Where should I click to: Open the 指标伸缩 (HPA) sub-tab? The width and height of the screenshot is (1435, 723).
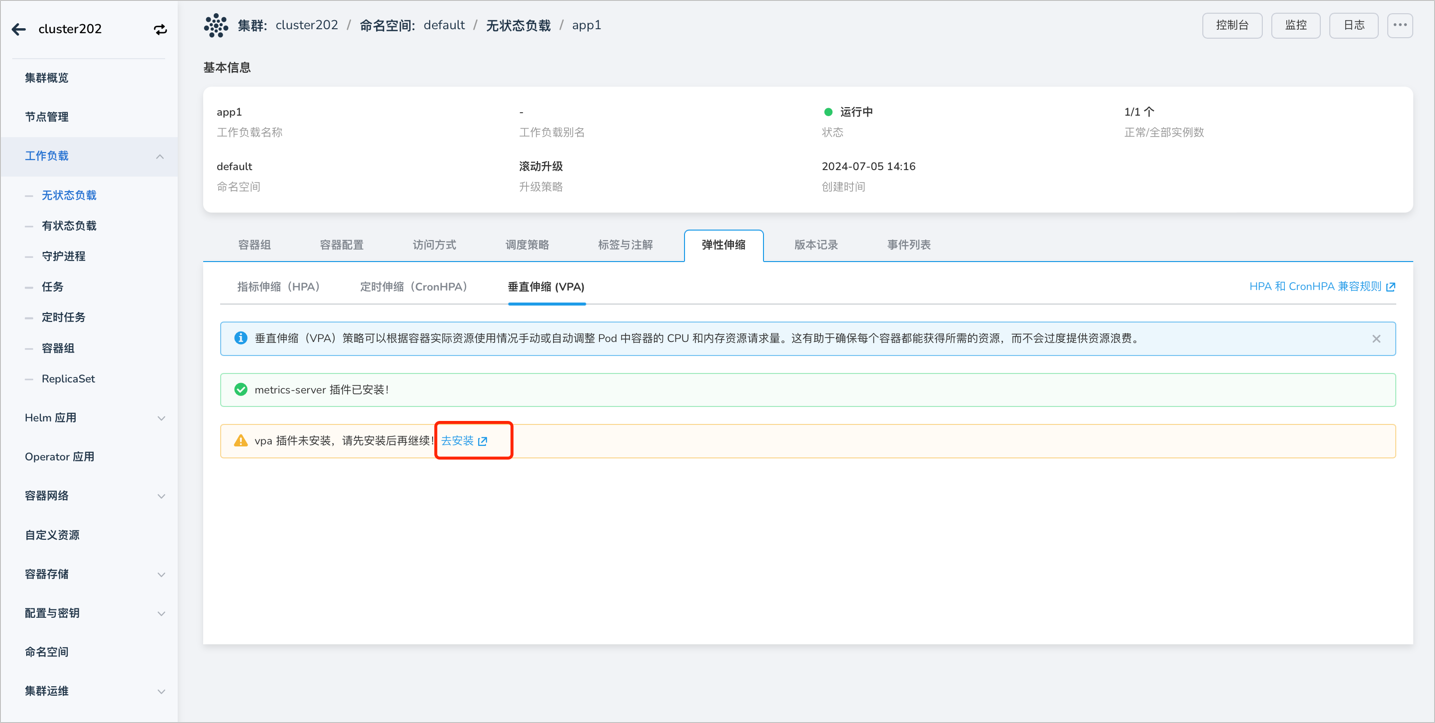click(x=279, y=287)
